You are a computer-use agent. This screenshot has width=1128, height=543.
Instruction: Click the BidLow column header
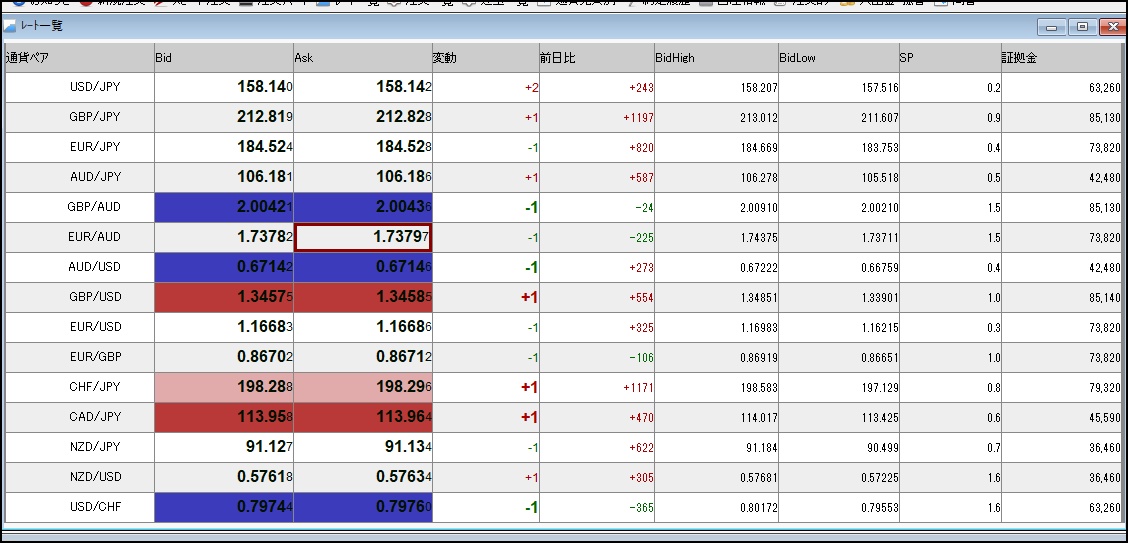coord(838,58)
